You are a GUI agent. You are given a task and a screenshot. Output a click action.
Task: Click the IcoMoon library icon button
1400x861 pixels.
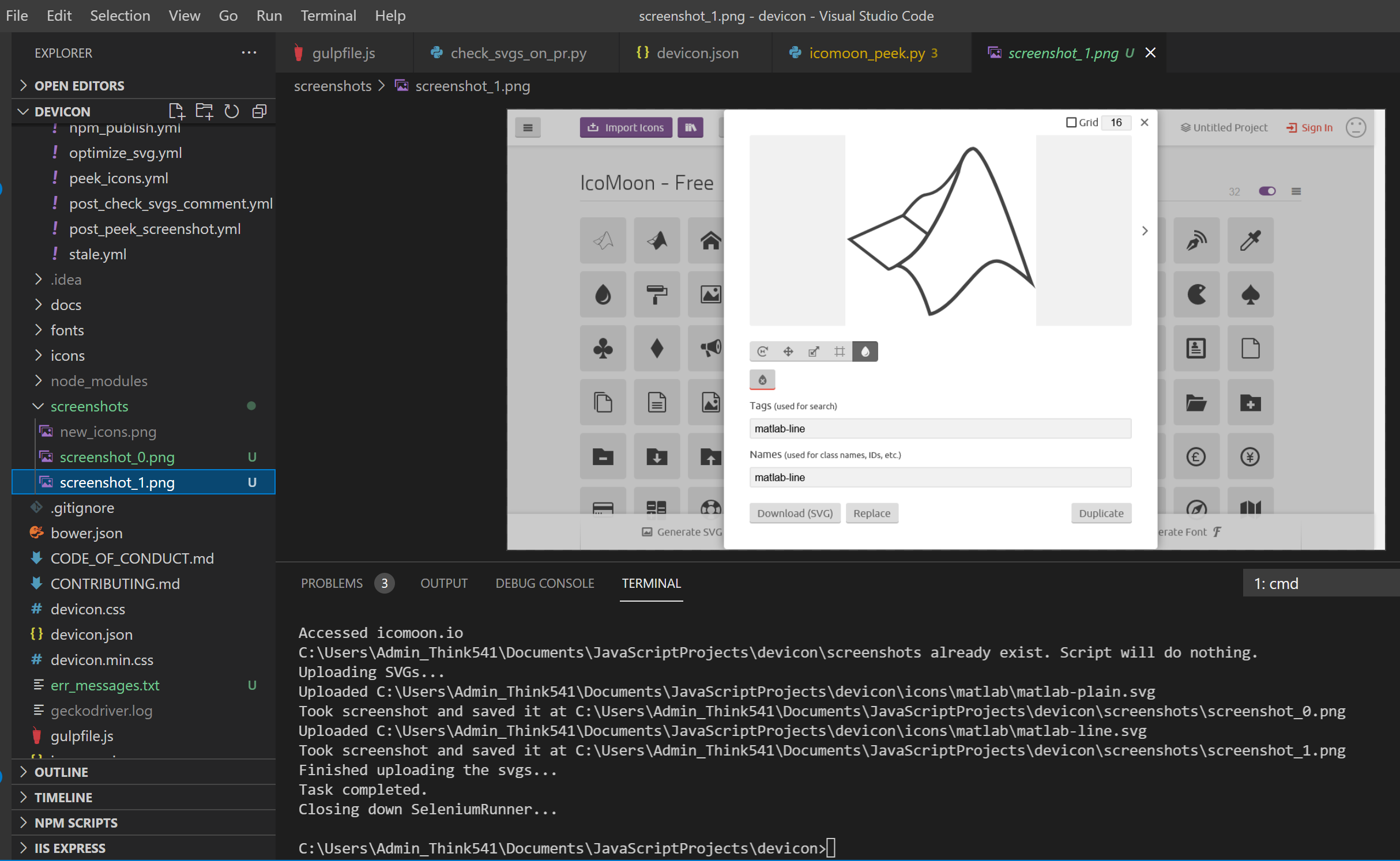[x=690, y=127]
